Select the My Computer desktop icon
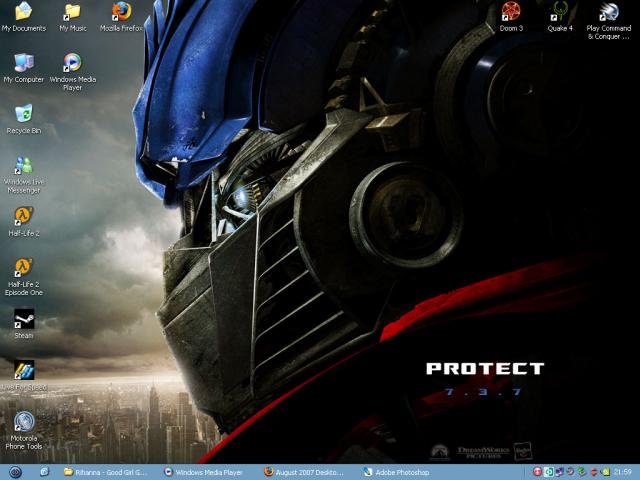 pos(24,68)
